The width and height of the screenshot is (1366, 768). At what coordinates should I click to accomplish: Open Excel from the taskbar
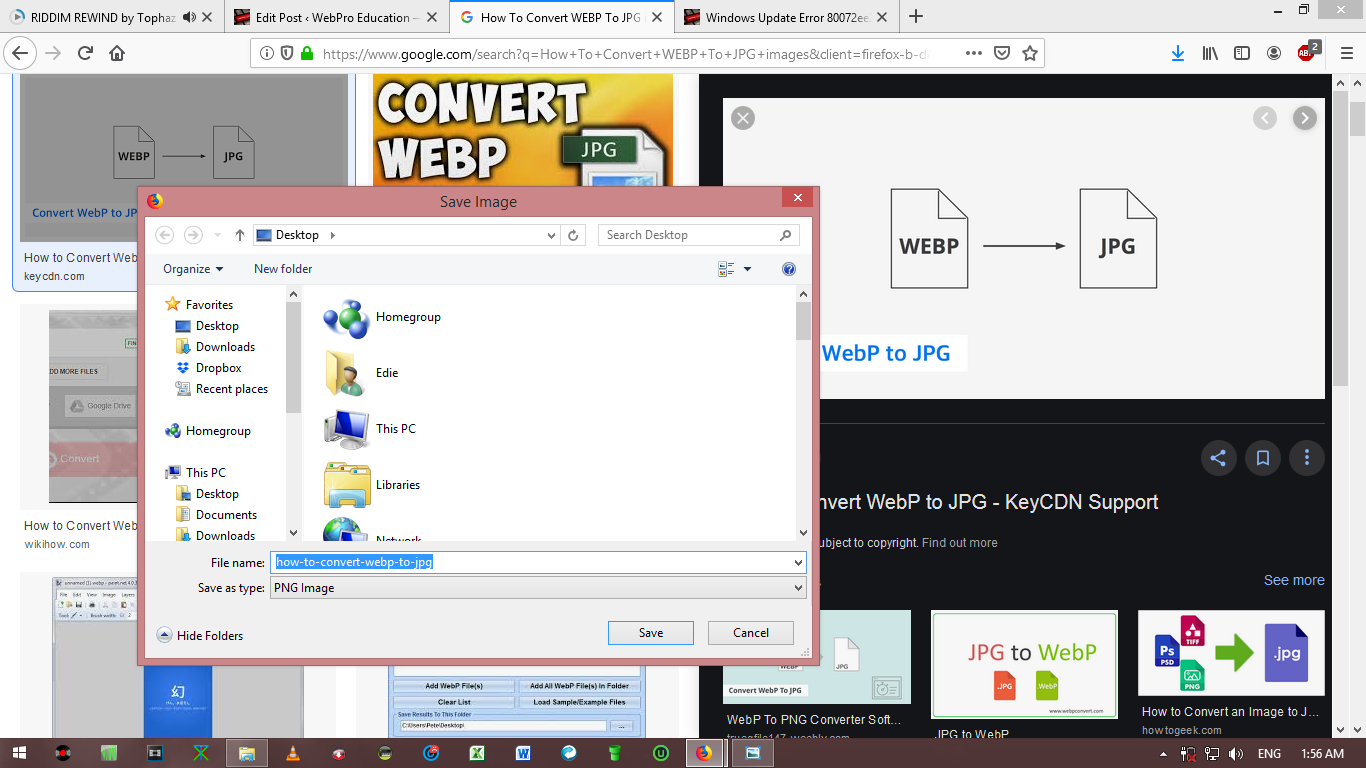tap(478, 753)
